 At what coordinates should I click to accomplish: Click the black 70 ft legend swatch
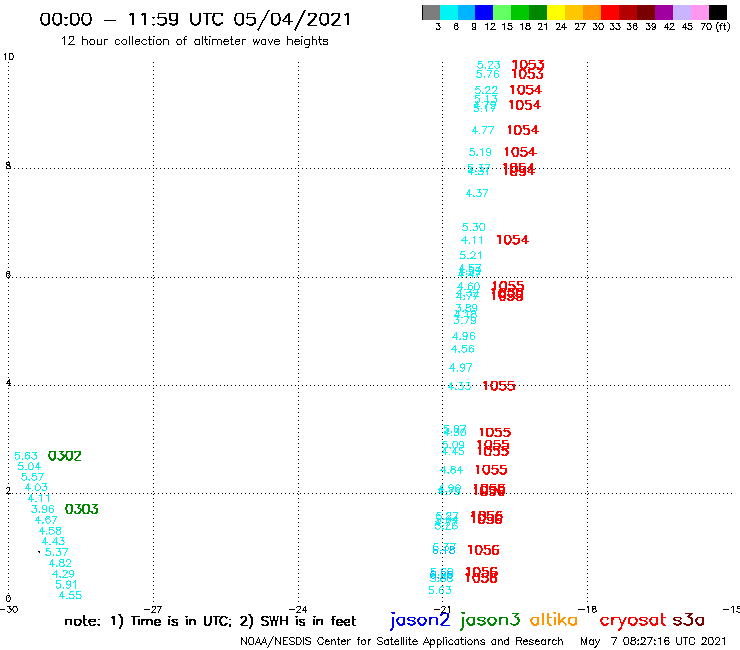tap(718, 12)
